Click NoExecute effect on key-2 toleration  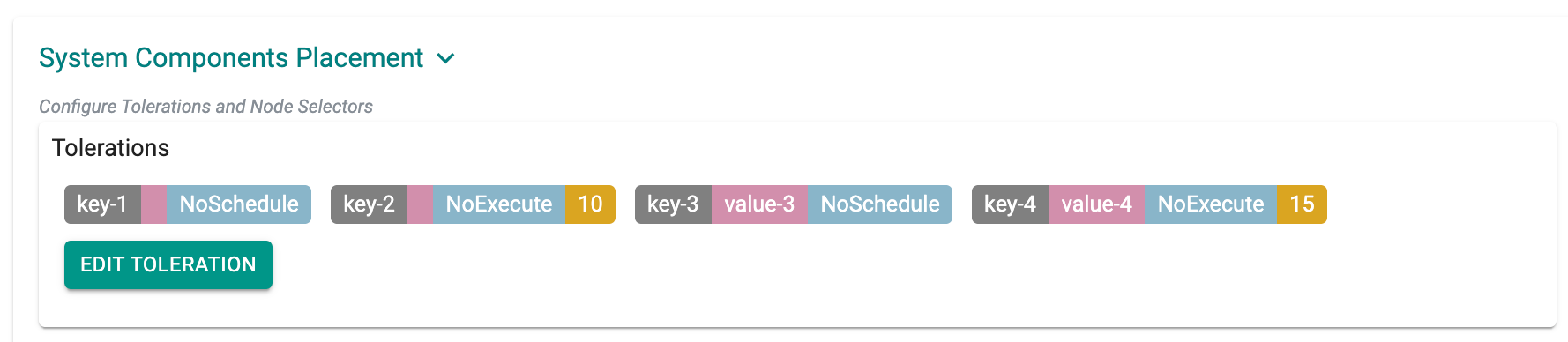(x=499, y=204)
